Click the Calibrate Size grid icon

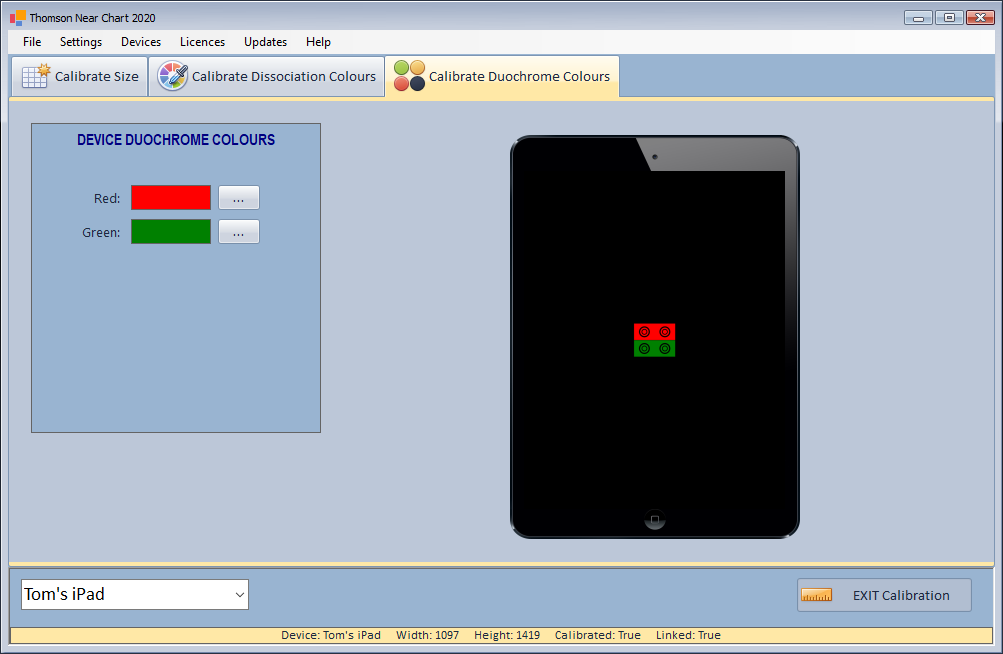point(36,76)
